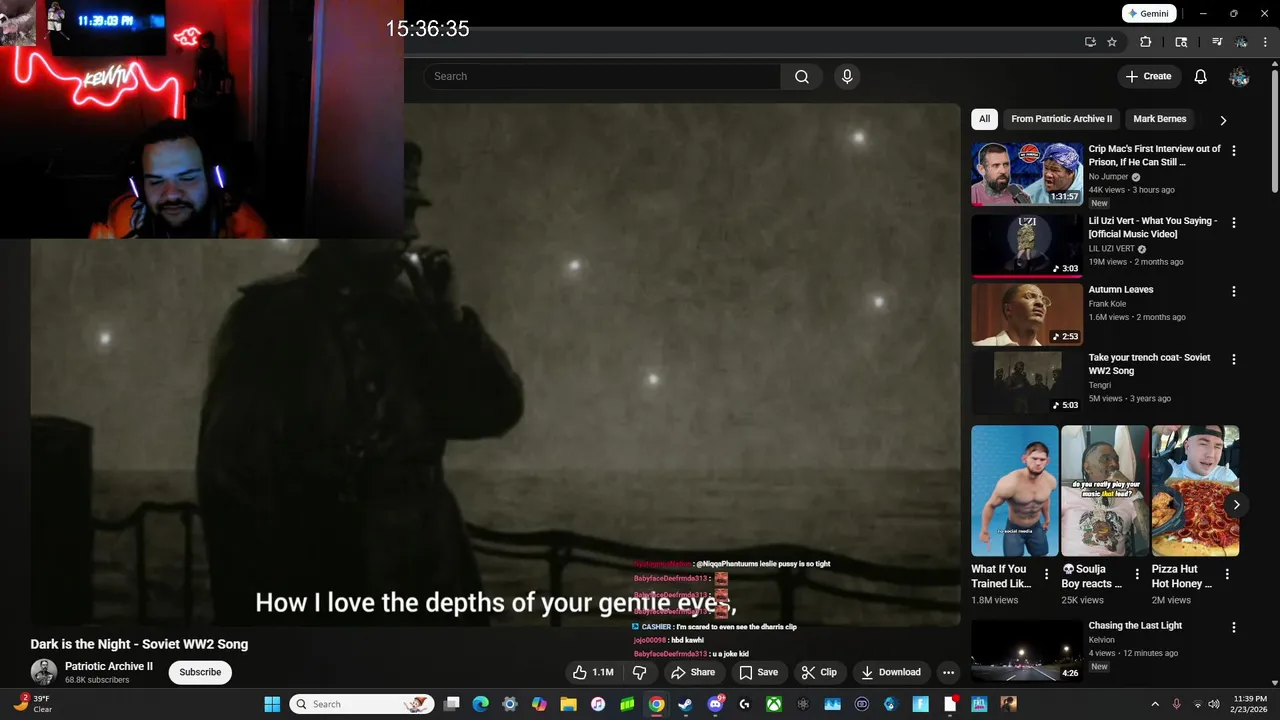1280x720 pixels.
Task: Open What If You Trained Like short
Action: pos(1014,491)
